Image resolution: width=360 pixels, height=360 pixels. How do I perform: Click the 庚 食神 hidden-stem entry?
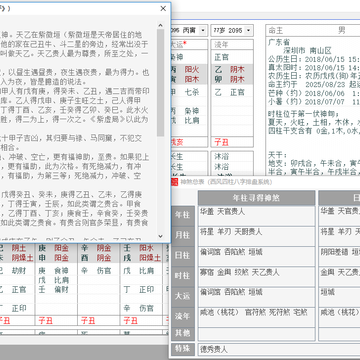point(53,271)
